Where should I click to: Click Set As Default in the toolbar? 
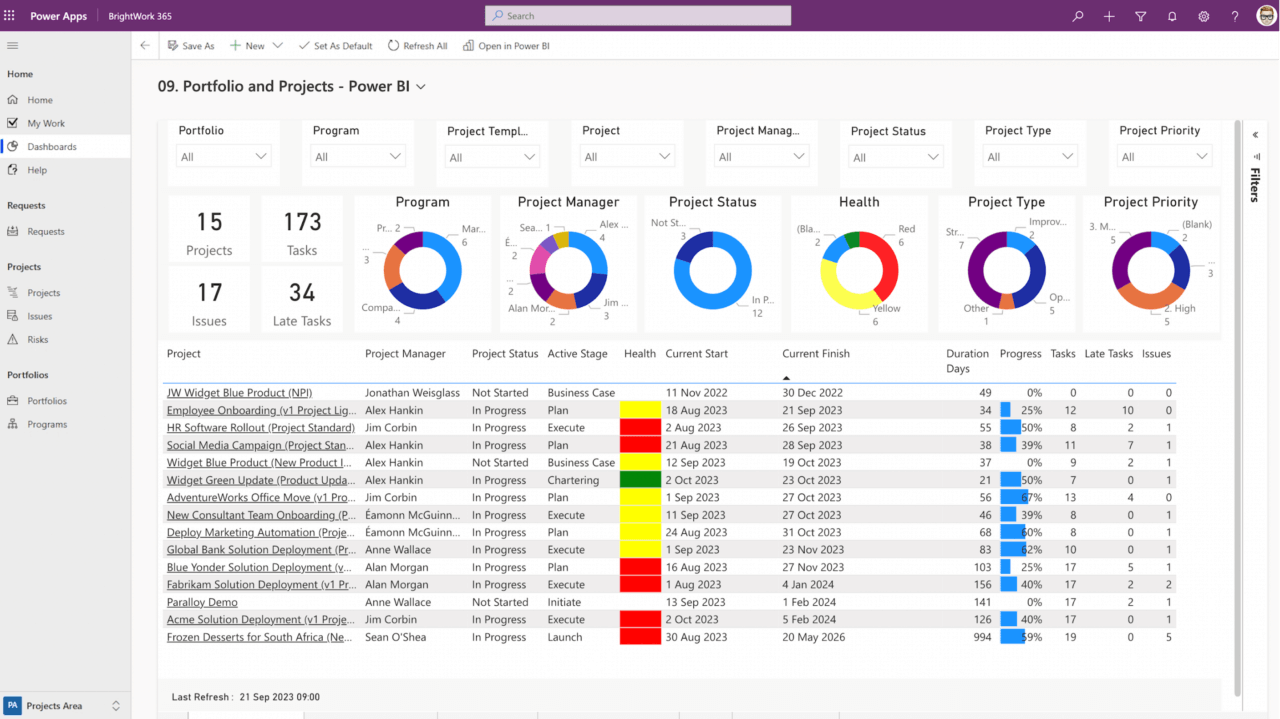click(x=335, y=45)
